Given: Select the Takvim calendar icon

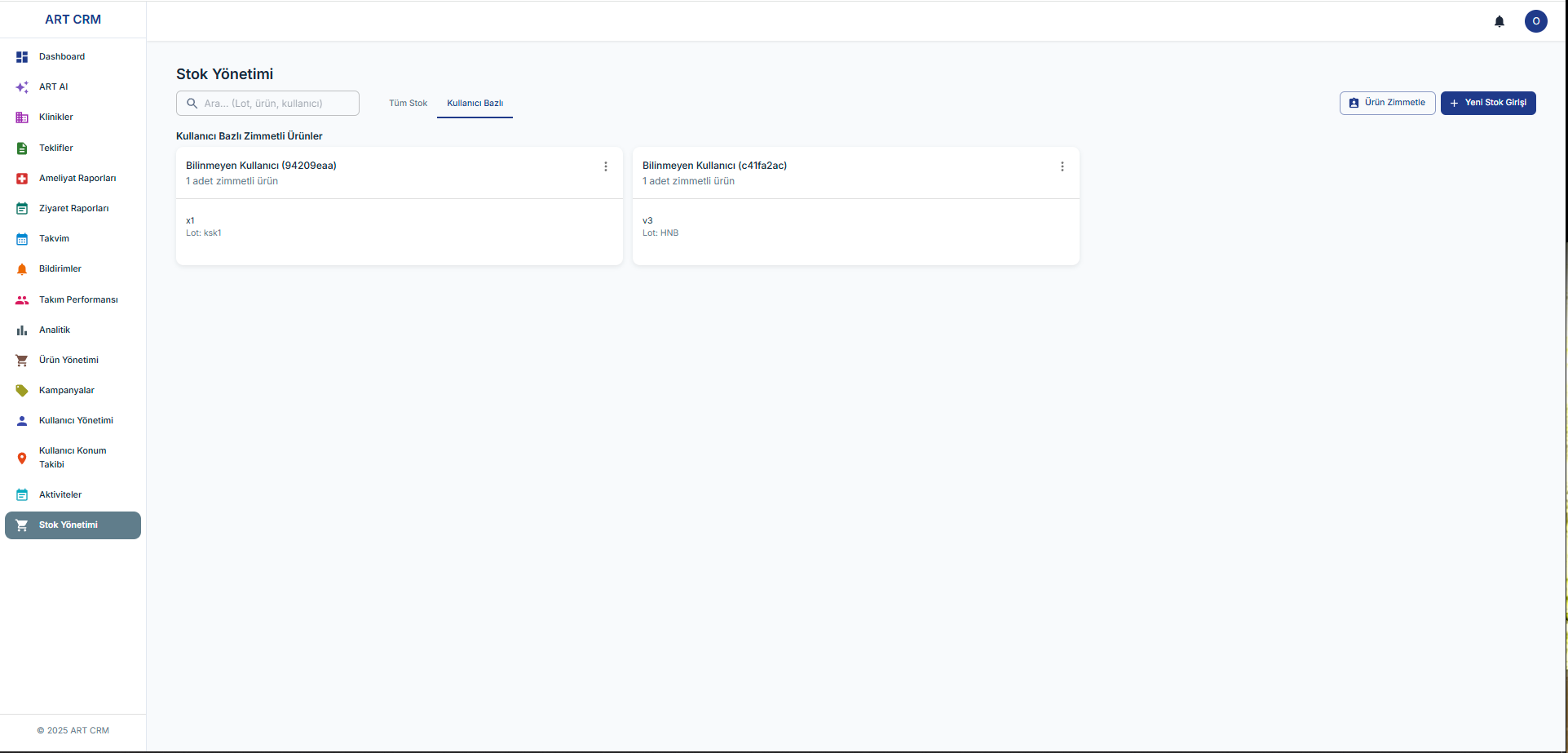Looking at the screenshot, I should [22, 239].
